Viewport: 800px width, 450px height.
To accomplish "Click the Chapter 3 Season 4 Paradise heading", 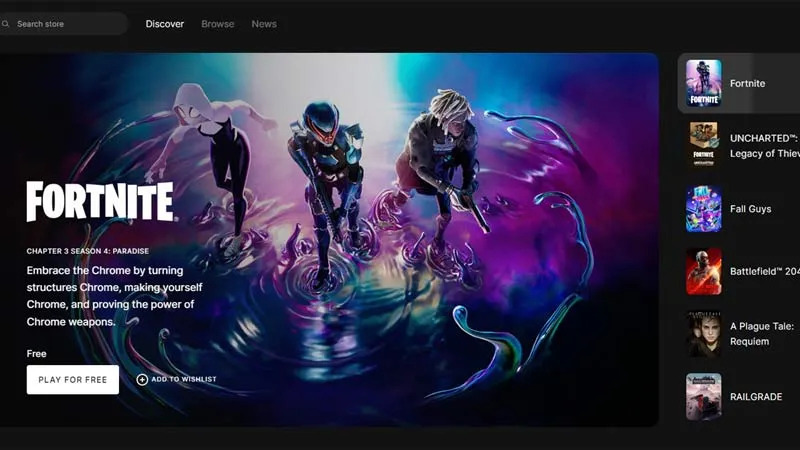I will (88, 251).
